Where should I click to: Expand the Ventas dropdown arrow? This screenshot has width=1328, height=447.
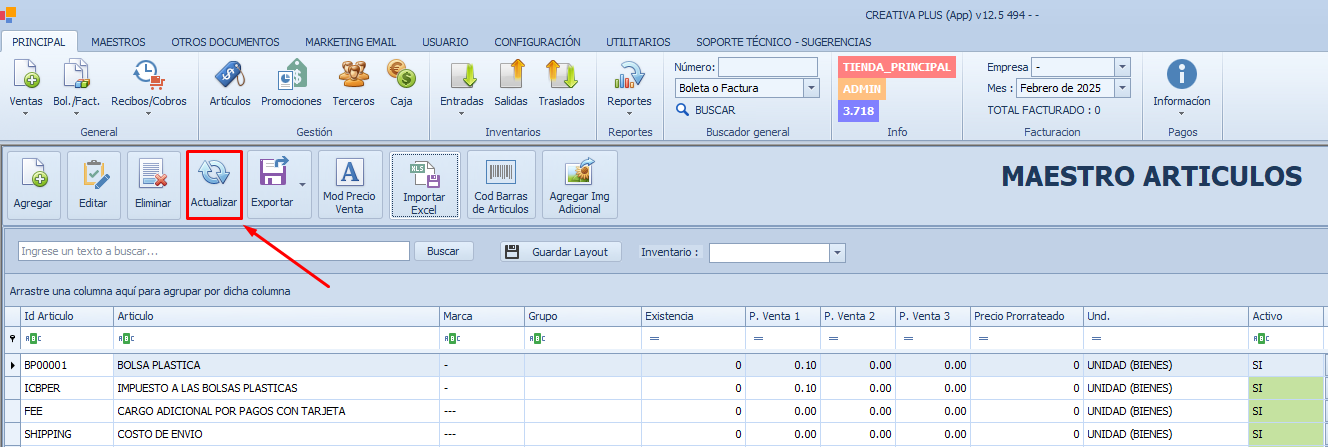point(26,113)
